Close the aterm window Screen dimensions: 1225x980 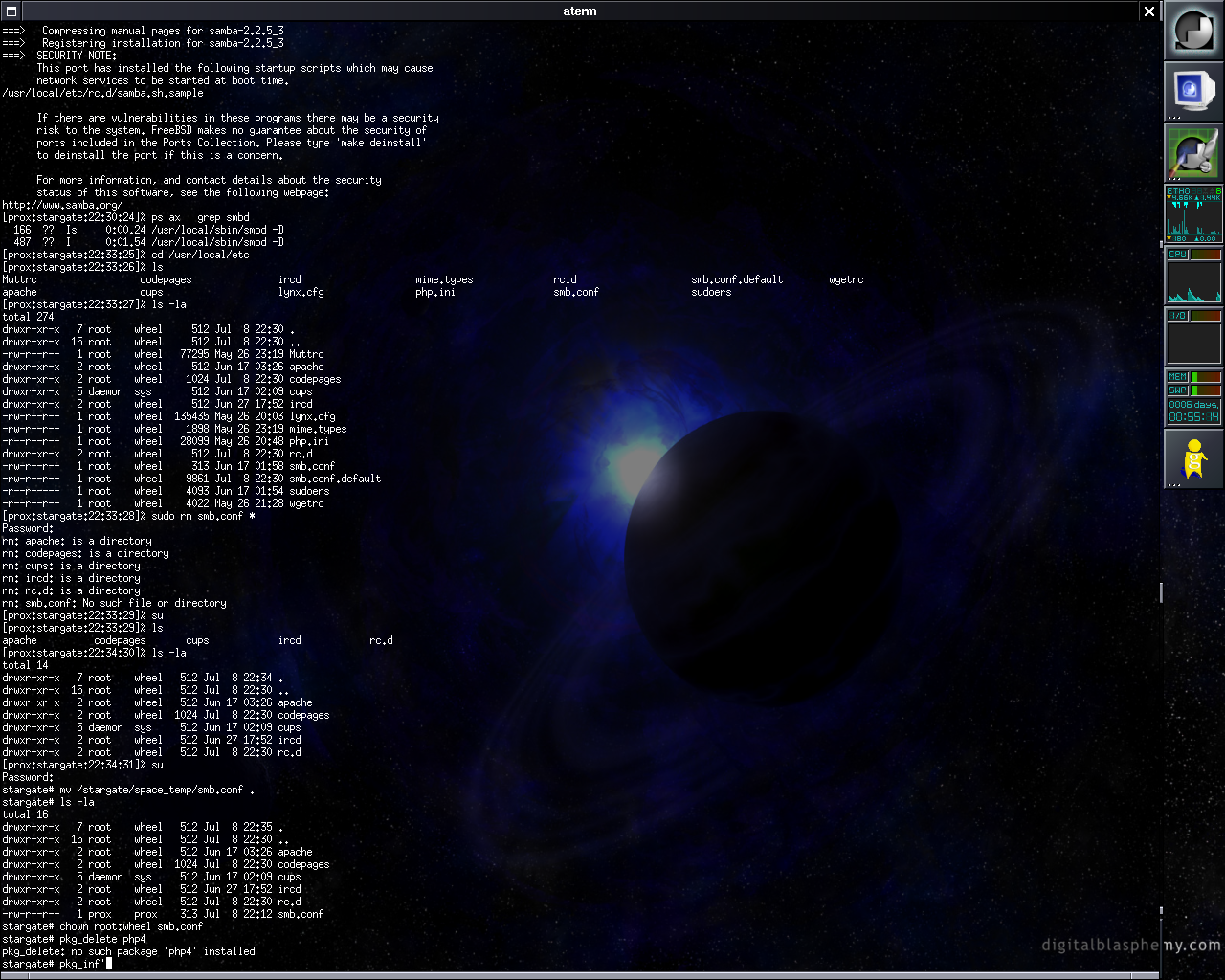[x=1149, y=11]
